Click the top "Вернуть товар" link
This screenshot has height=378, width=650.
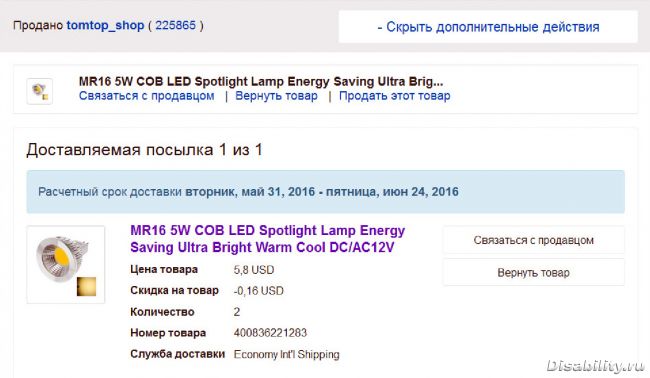(x=276, y=96)
